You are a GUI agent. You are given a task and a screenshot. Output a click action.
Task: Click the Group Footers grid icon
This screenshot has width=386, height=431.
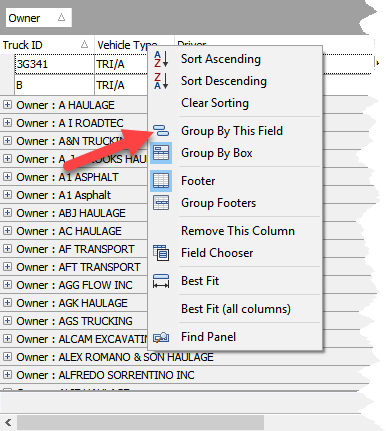tap(161, 203)
